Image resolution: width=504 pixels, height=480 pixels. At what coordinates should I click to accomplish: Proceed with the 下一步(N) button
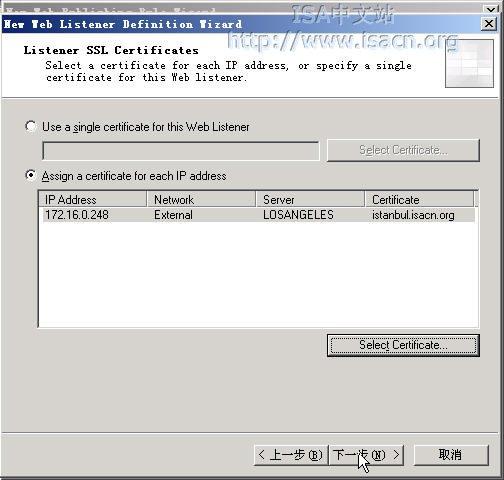tap(366, 455)
